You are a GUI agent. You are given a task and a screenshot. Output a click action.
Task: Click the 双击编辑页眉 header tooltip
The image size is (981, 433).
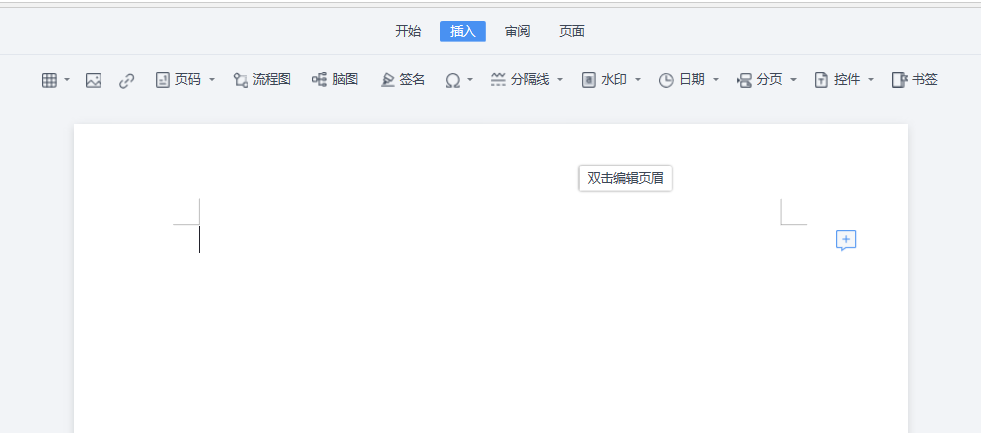626,178
